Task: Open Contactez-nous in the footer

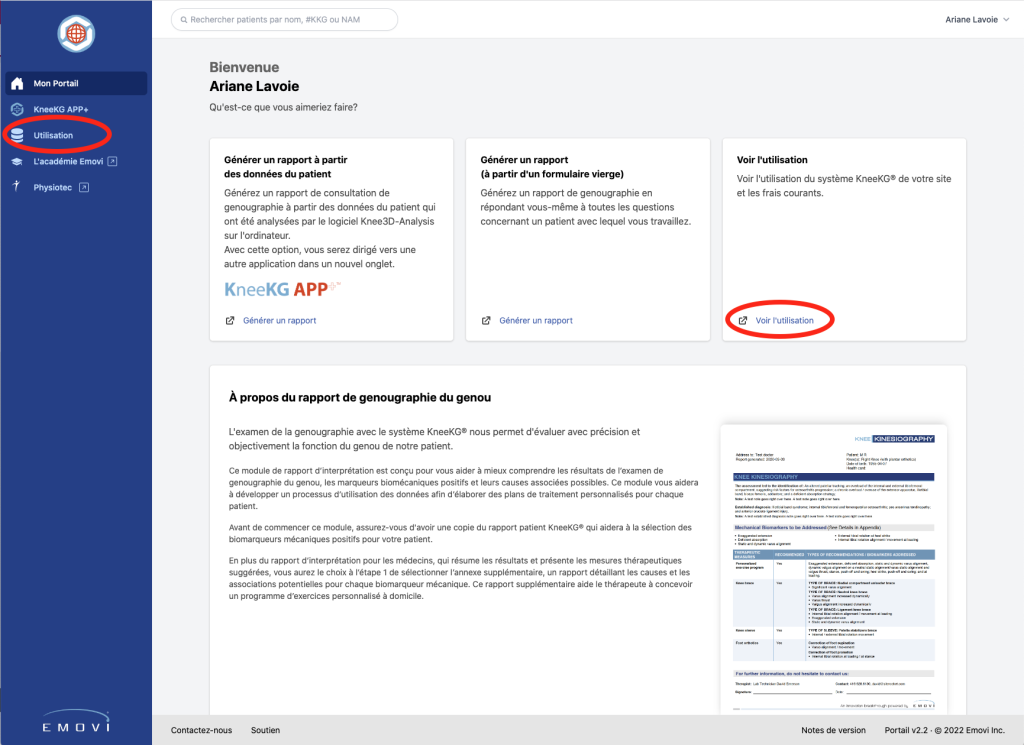Action: 201,730
